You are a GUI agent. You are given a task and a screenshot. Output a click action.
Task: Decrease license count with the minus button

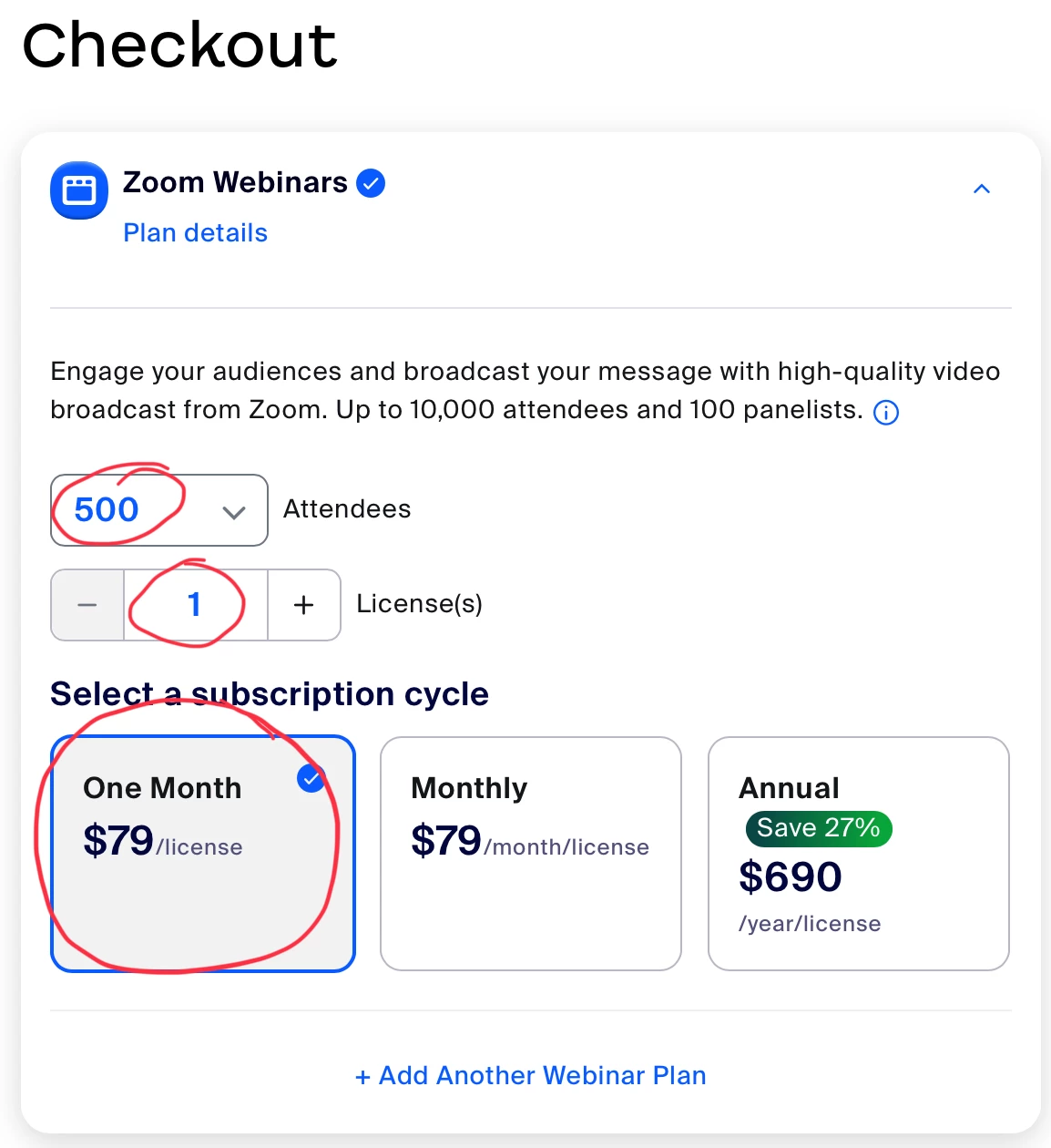[87, 605]
